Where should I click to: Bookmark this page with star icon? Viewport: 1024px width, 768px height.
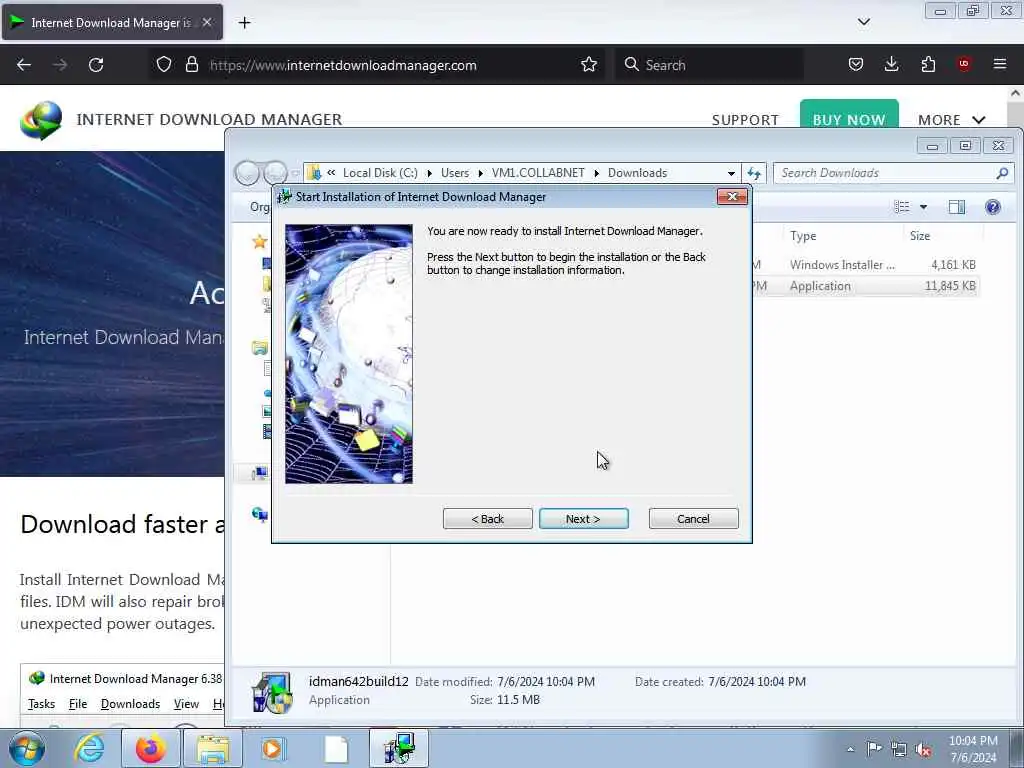pos(588,65)
